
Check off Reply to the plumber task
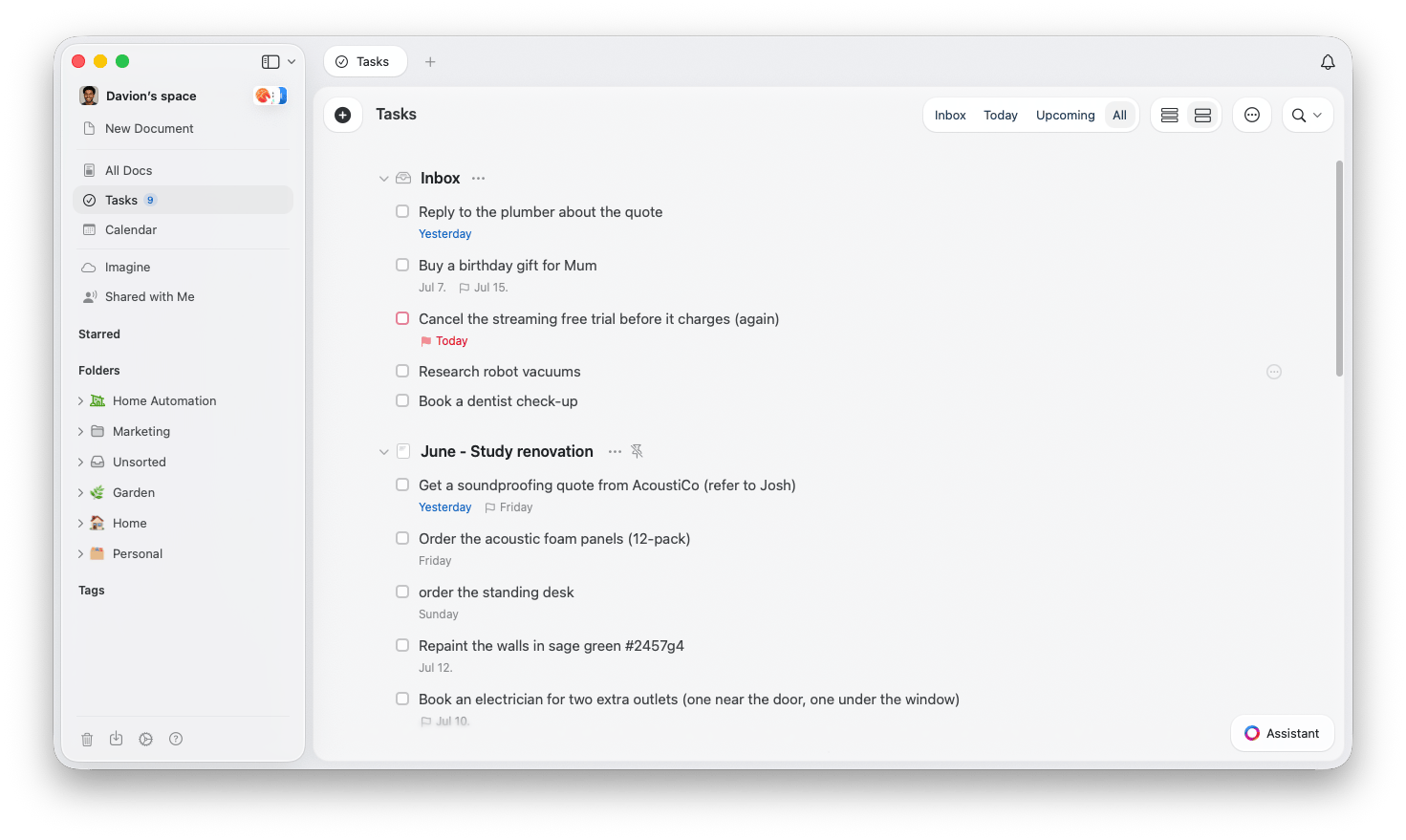[402, 211]
